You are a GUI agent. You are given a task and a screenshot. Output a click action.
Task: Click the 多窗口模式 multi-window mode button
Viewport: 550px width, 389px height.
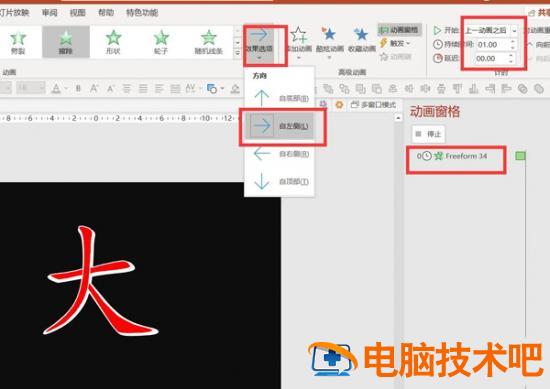[373, 105]
